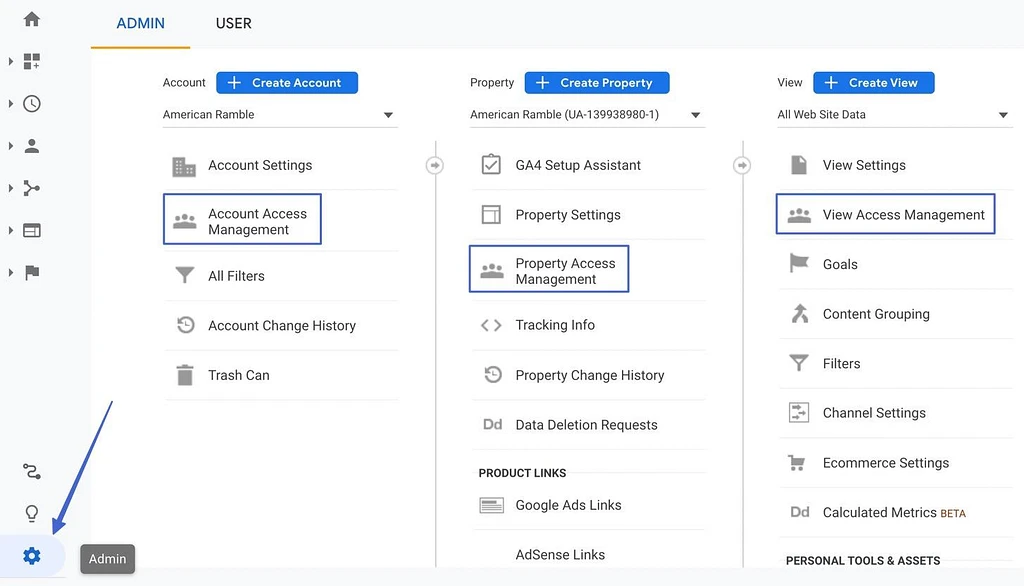Expand the Conversions section arrow

(x=10, y=272)
